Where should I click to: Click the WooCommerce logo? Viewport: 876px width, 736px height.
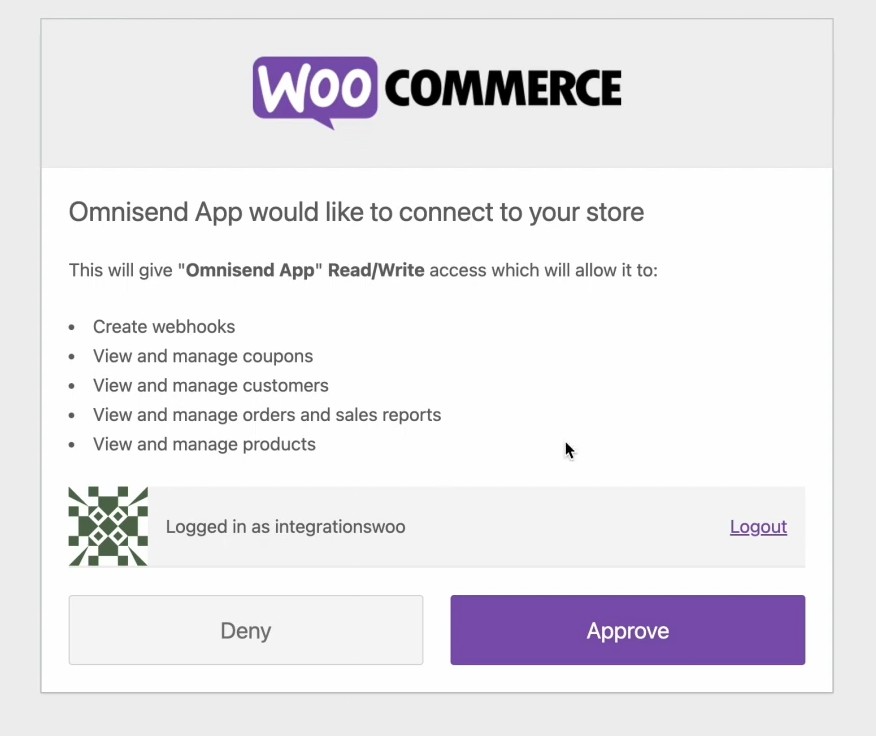coord(437,90)
